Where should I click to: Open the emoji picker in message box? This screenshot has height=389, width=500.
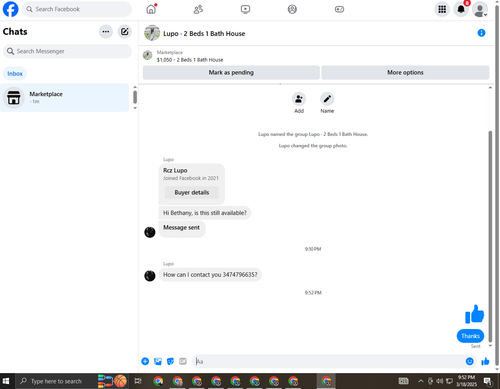(x=469, y=361)
